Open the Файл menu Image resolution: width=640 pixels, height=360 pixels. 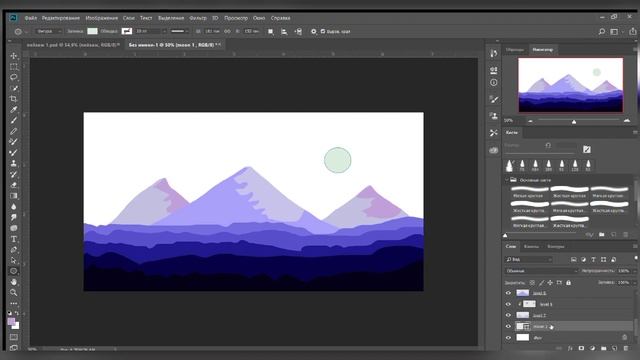click(x=31, y=18)
